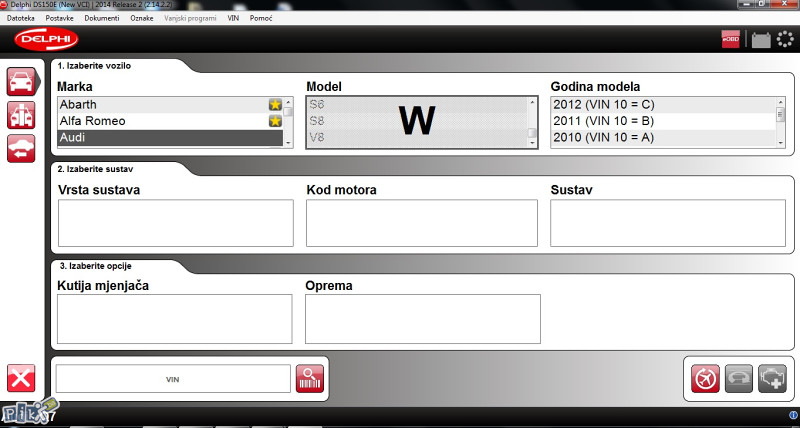Click Godina modela scroll down arrow
Viewport: 800px width, 428px height.
coord(781,143)
